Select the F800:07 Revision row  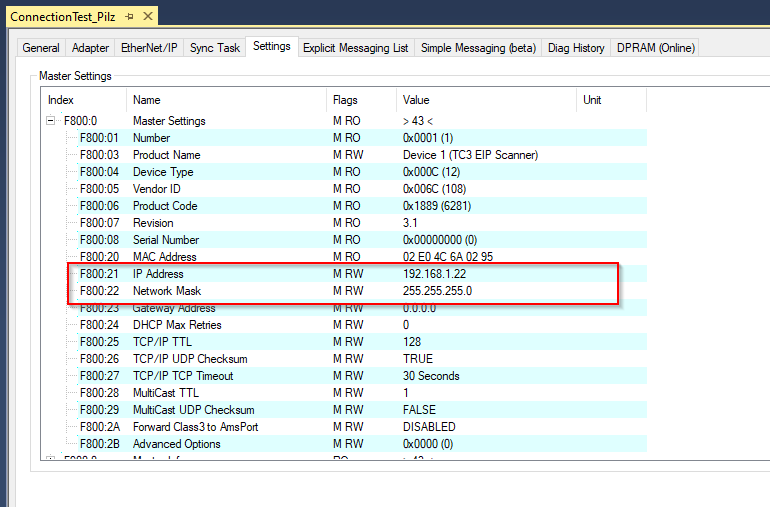(362, 223)
